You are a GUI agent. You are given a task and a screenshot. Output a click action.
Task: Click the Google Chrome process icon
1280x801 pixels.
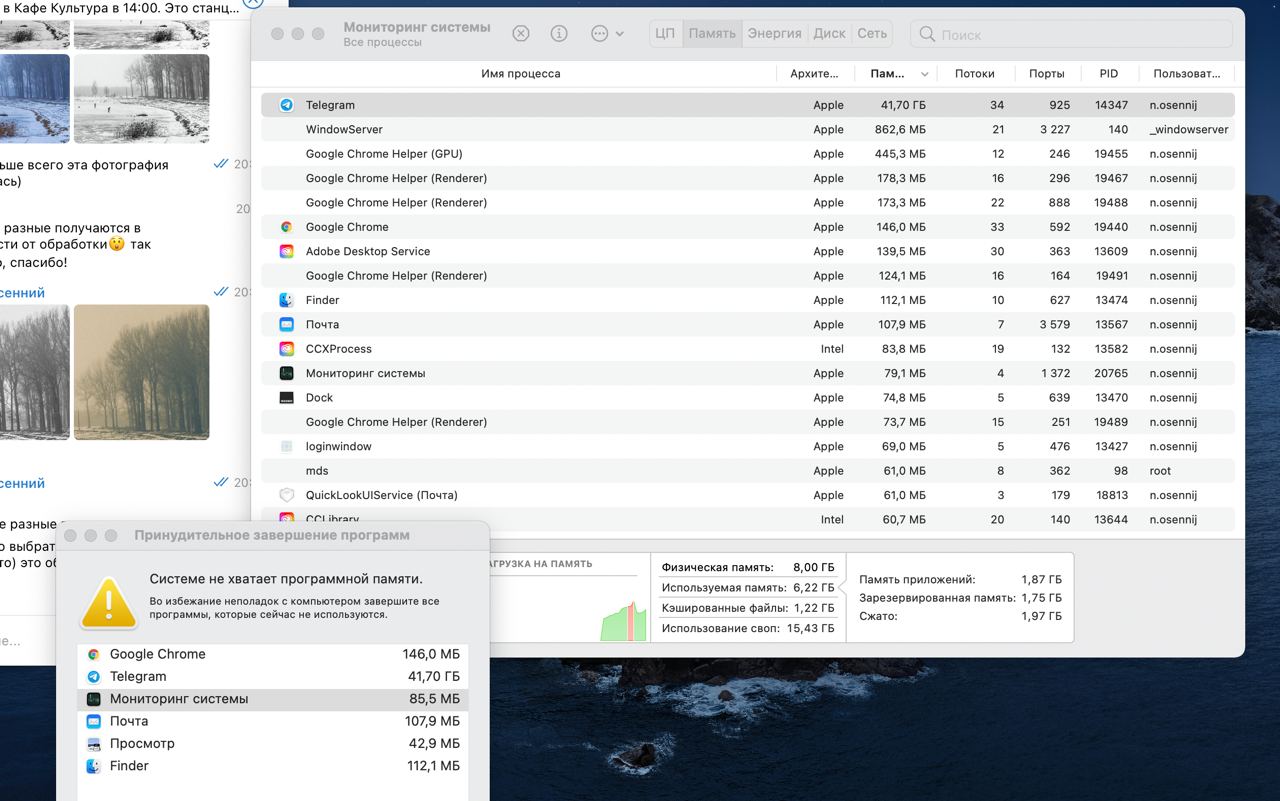(287, 227)
